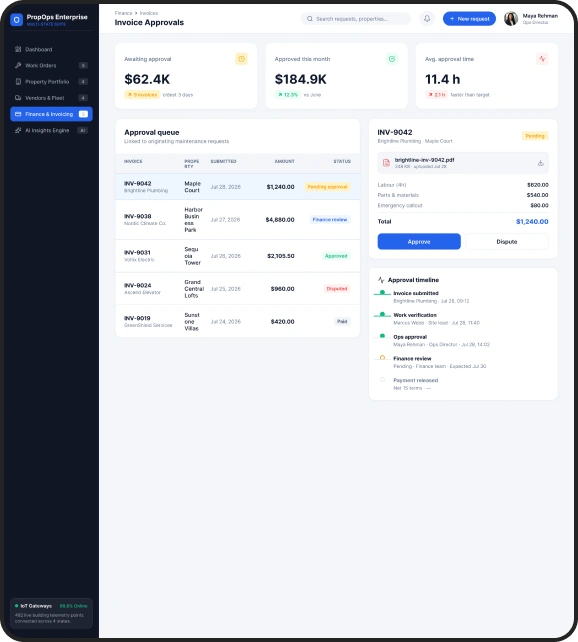578x642 pixels.
Task: Click the Disputed status badge
Action: 337,289
